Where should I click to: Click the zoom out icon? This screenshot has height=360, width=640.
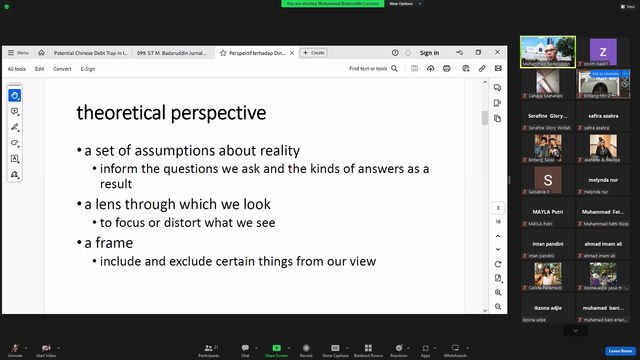coord(498,307)
